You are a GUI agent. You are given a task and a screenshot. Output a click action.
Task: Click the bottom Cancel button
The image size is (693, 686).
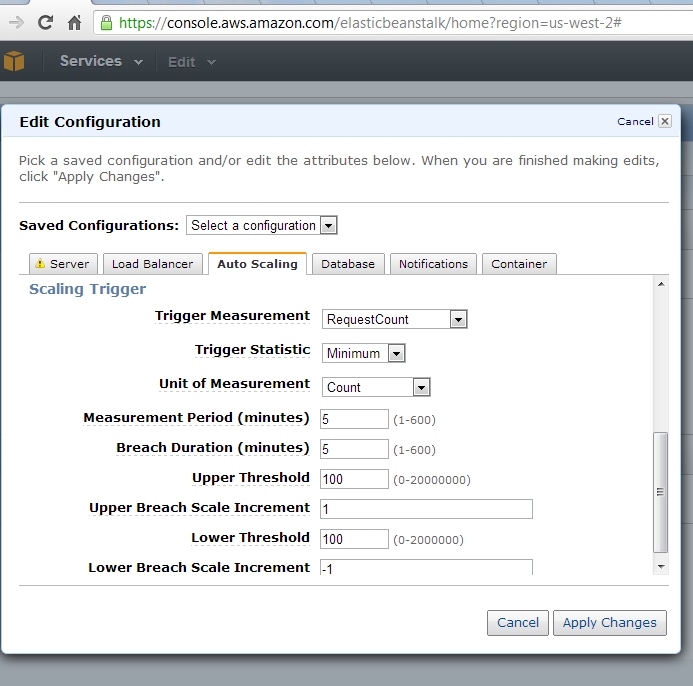click(518, 623)
